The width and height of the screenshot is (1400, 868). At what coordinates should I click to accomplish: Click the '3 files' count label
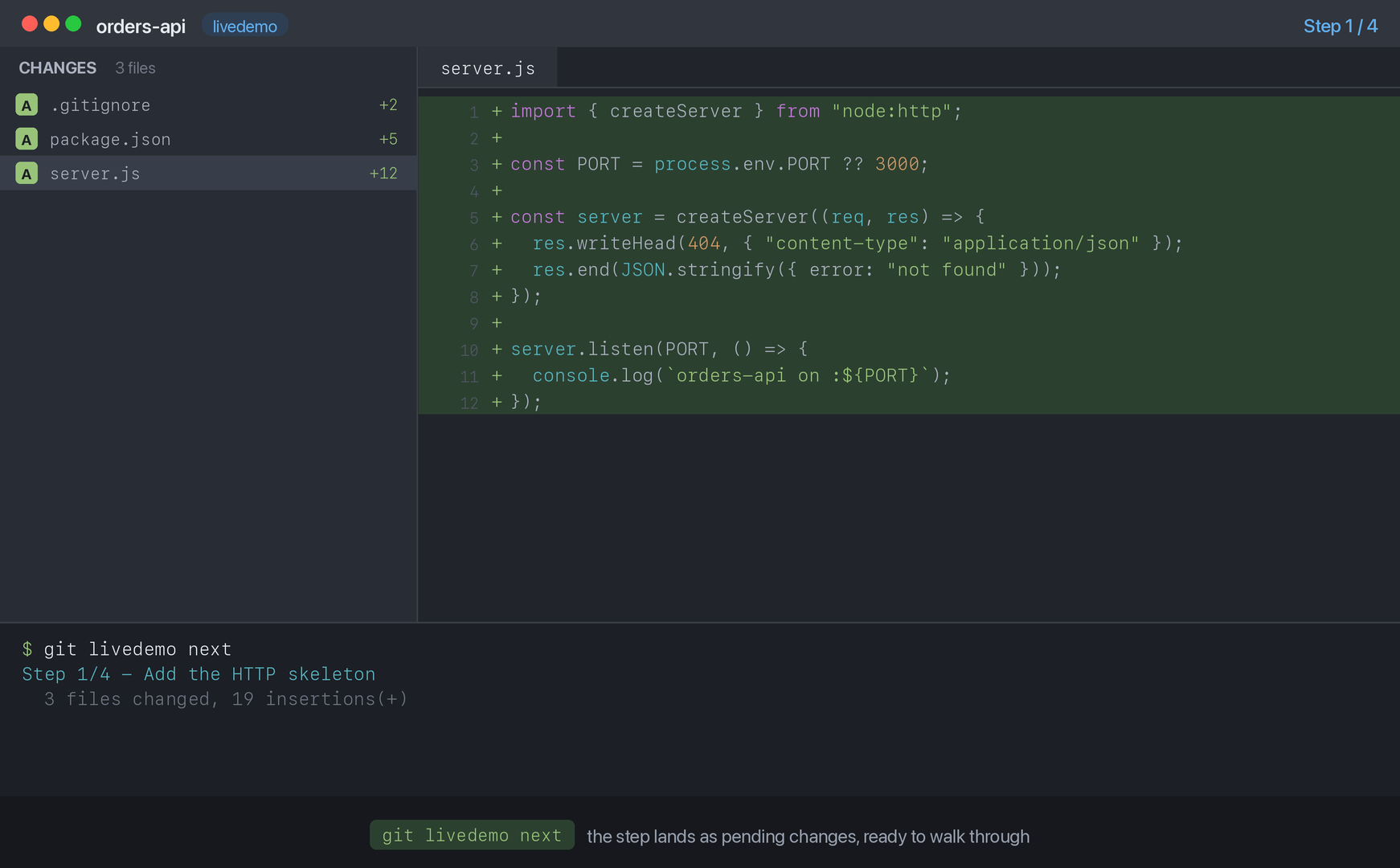tap(135, 68)
